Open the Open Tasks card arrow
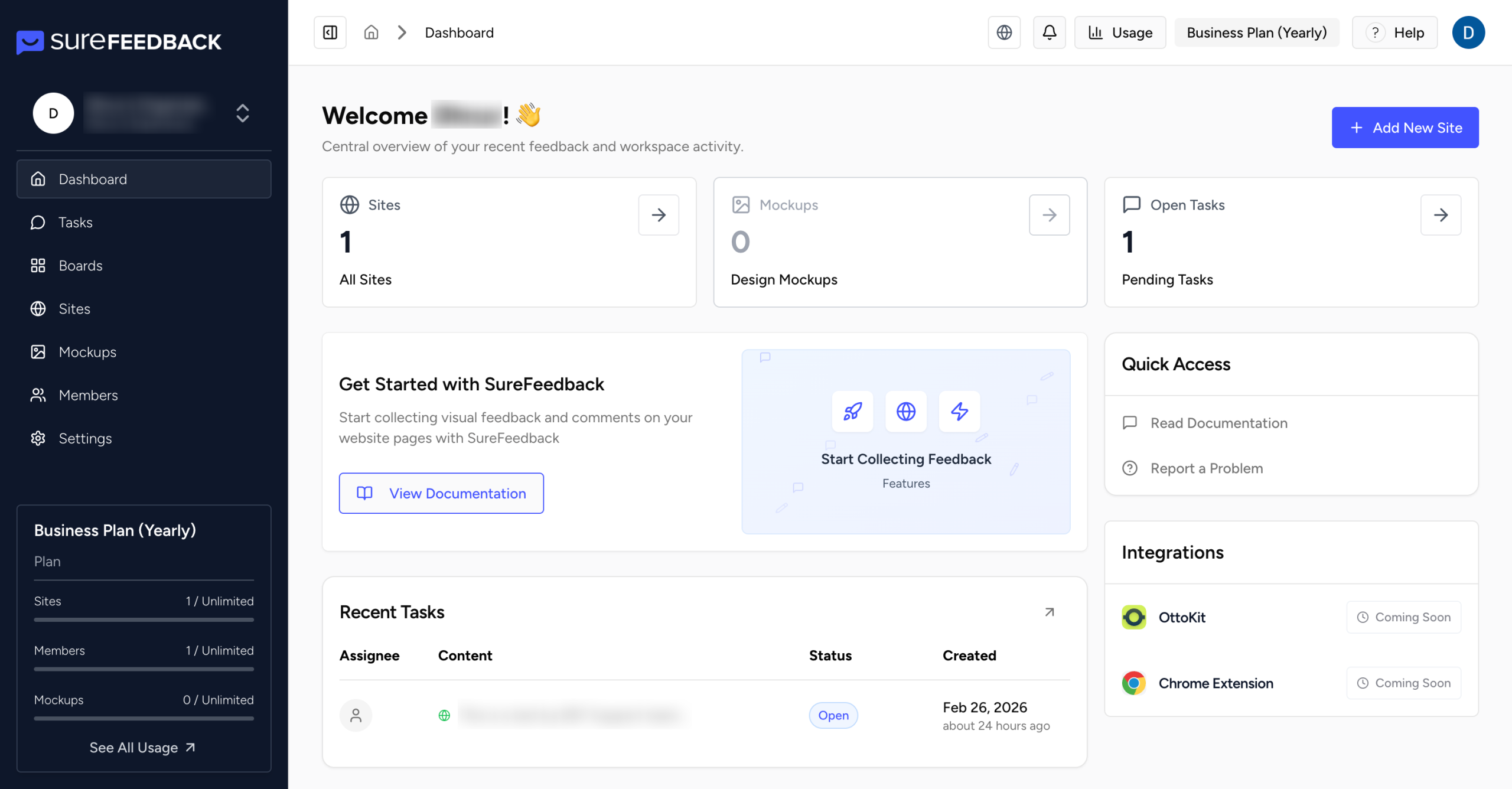 click(x=1441, y=215)
